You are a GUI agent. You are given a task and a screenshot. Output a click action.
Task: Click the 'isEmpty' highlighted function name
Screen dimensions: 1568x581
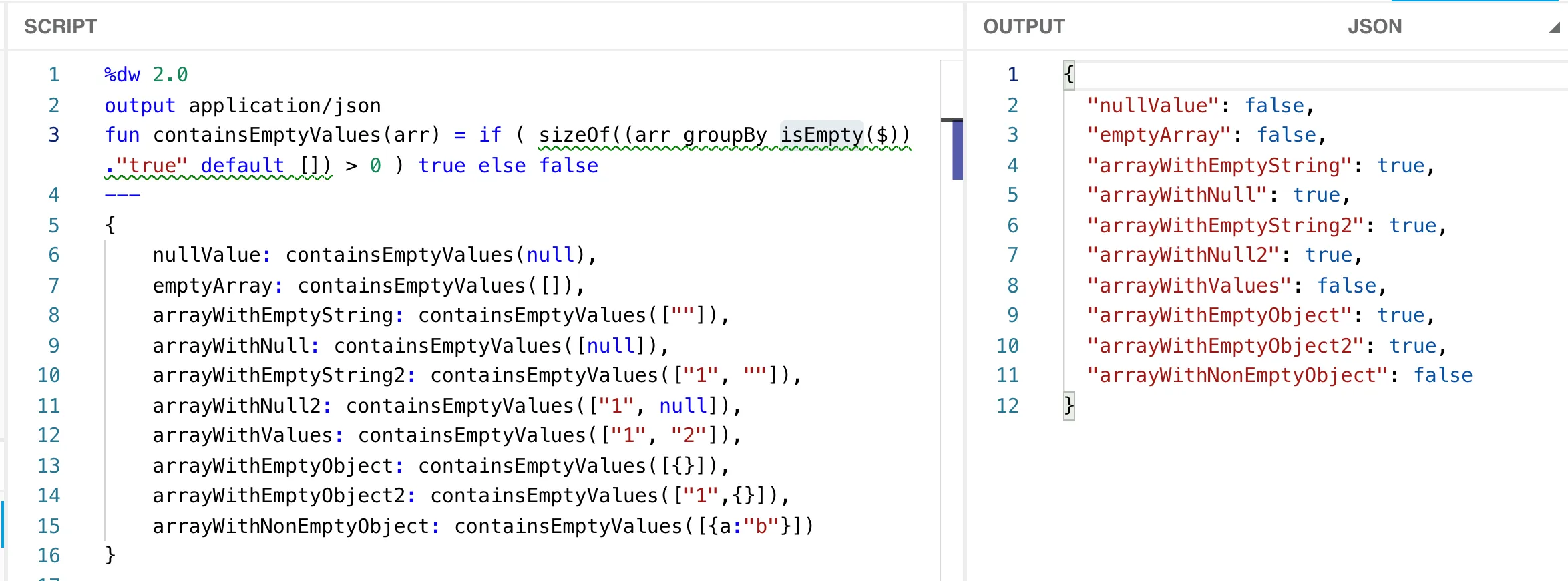(822, 135)
